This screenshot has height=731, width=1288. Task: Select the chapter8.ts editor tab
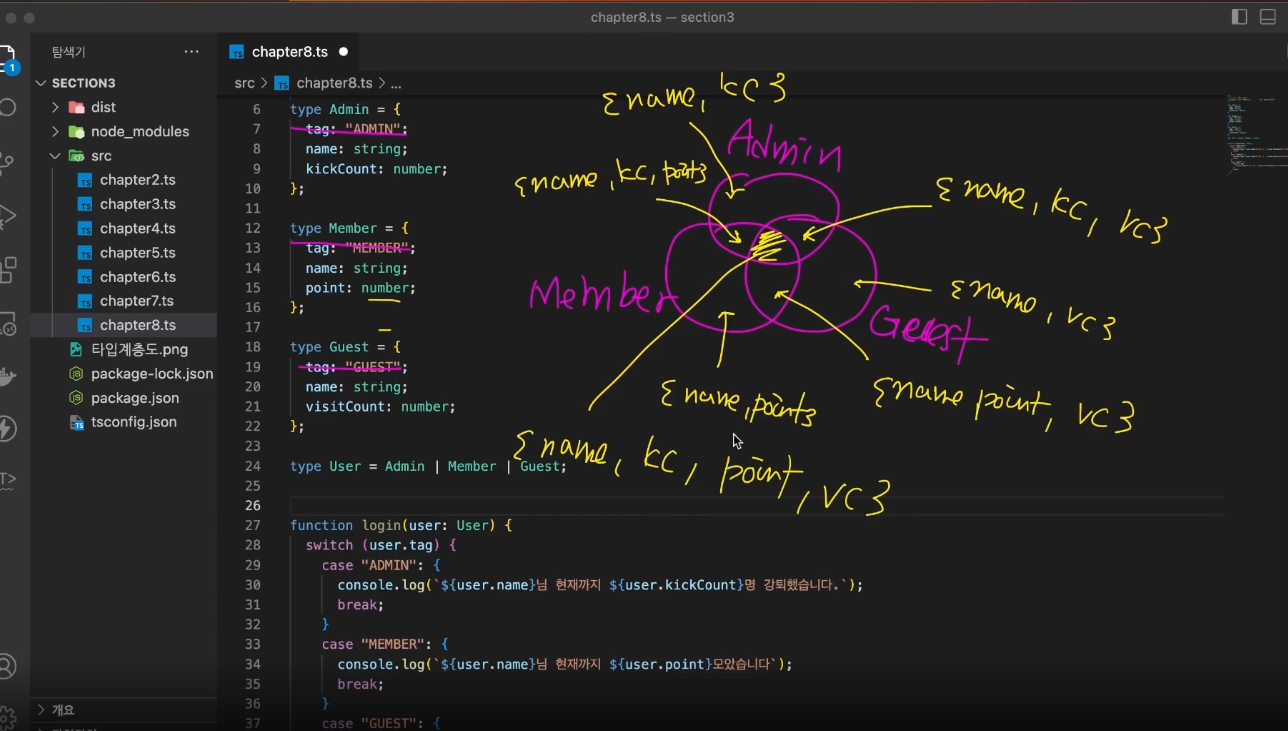[289, 51]
